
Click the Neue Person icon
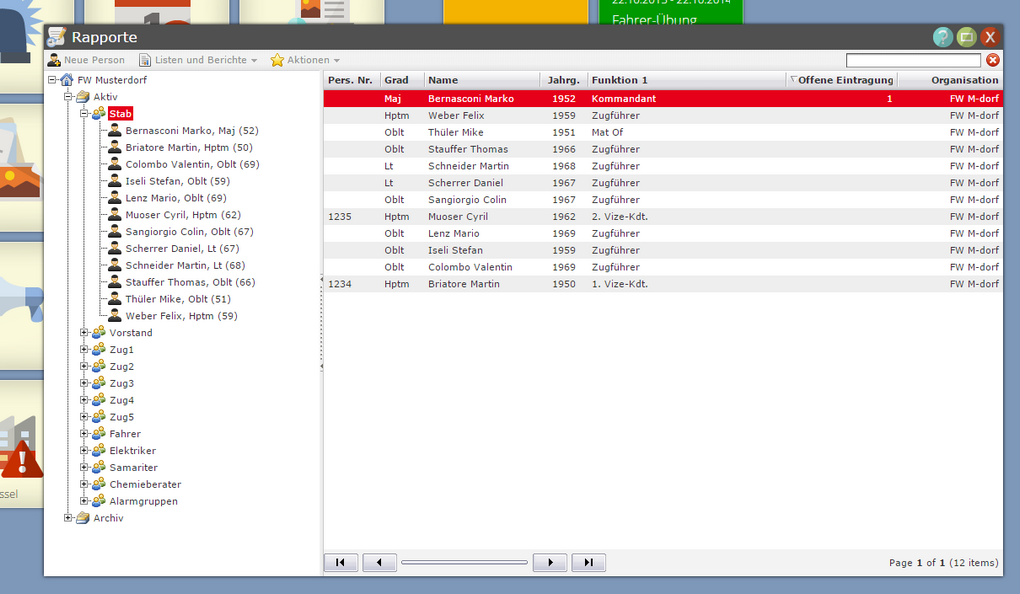pyautogui.click(x=55, y=60)
